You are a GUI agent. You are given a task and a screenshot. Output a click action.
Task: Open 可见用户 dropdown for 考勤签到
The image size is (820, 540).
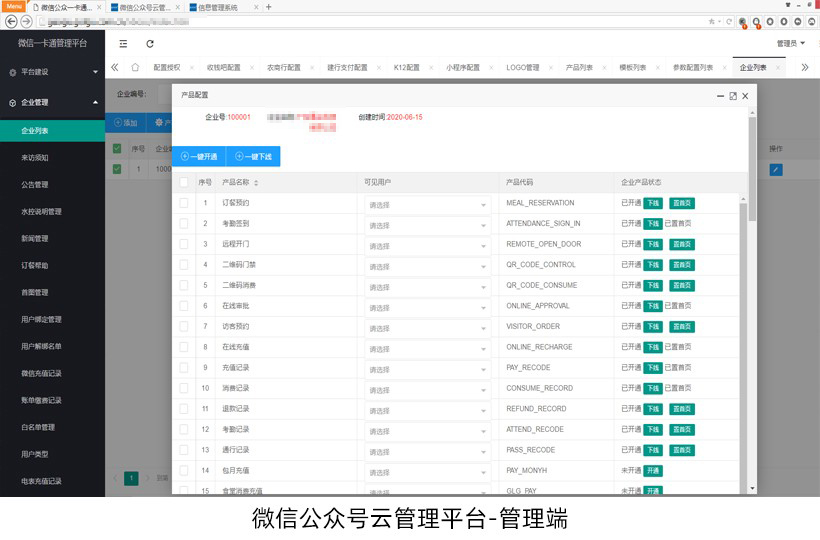[x=428, y=225]
